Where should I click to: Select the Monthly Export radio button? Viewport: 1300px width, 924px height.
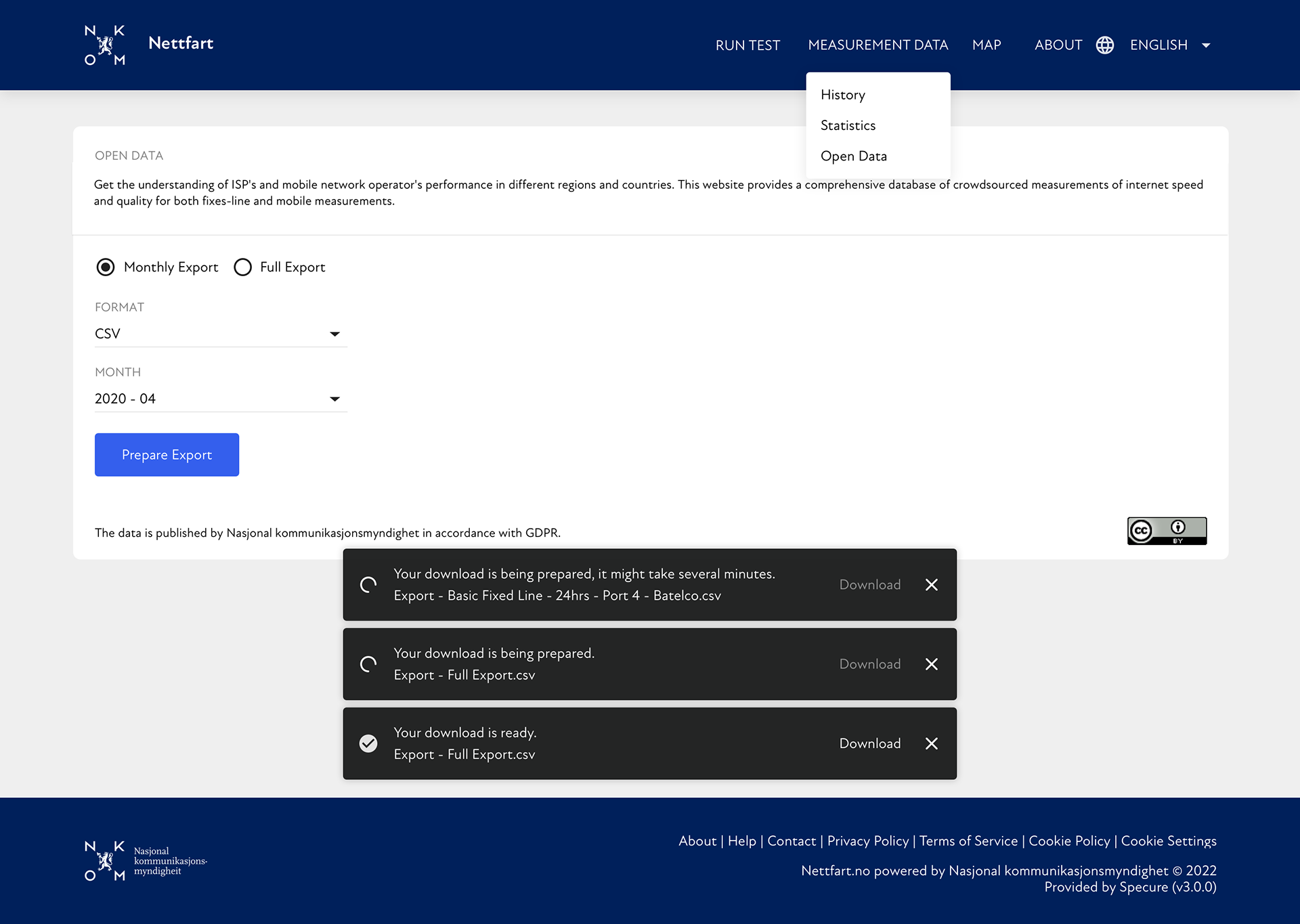pyautogui.click(x=106, y=267)
